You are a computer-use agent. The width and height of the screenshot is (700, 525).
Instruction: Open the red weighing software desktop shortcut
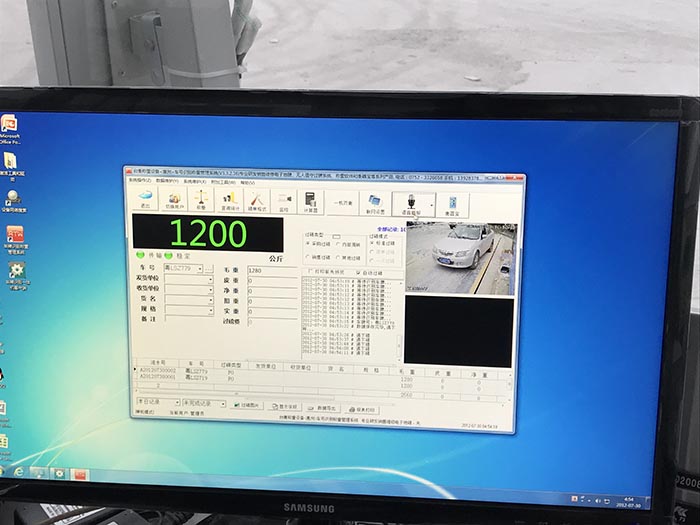coord(15,240)
